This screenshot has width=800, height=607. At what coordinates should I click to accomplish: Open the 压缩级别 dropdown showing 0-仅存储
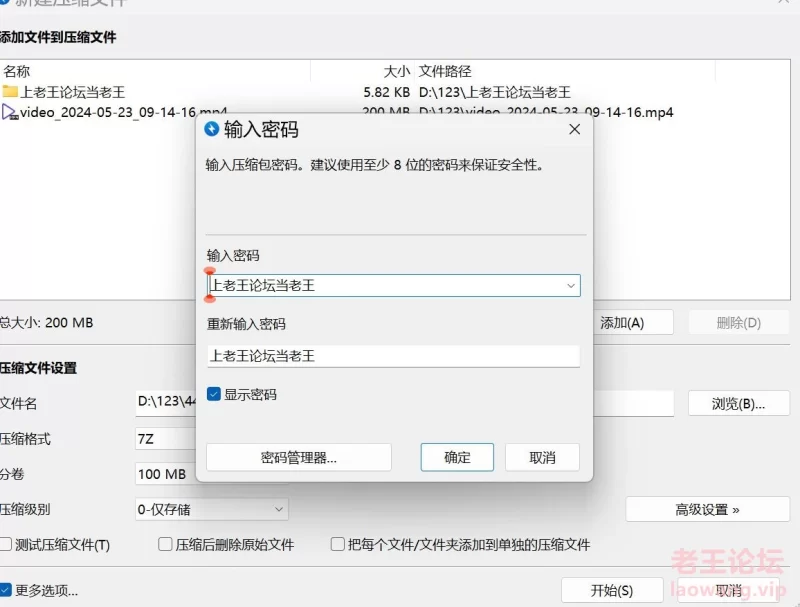[x=212, y=509]
